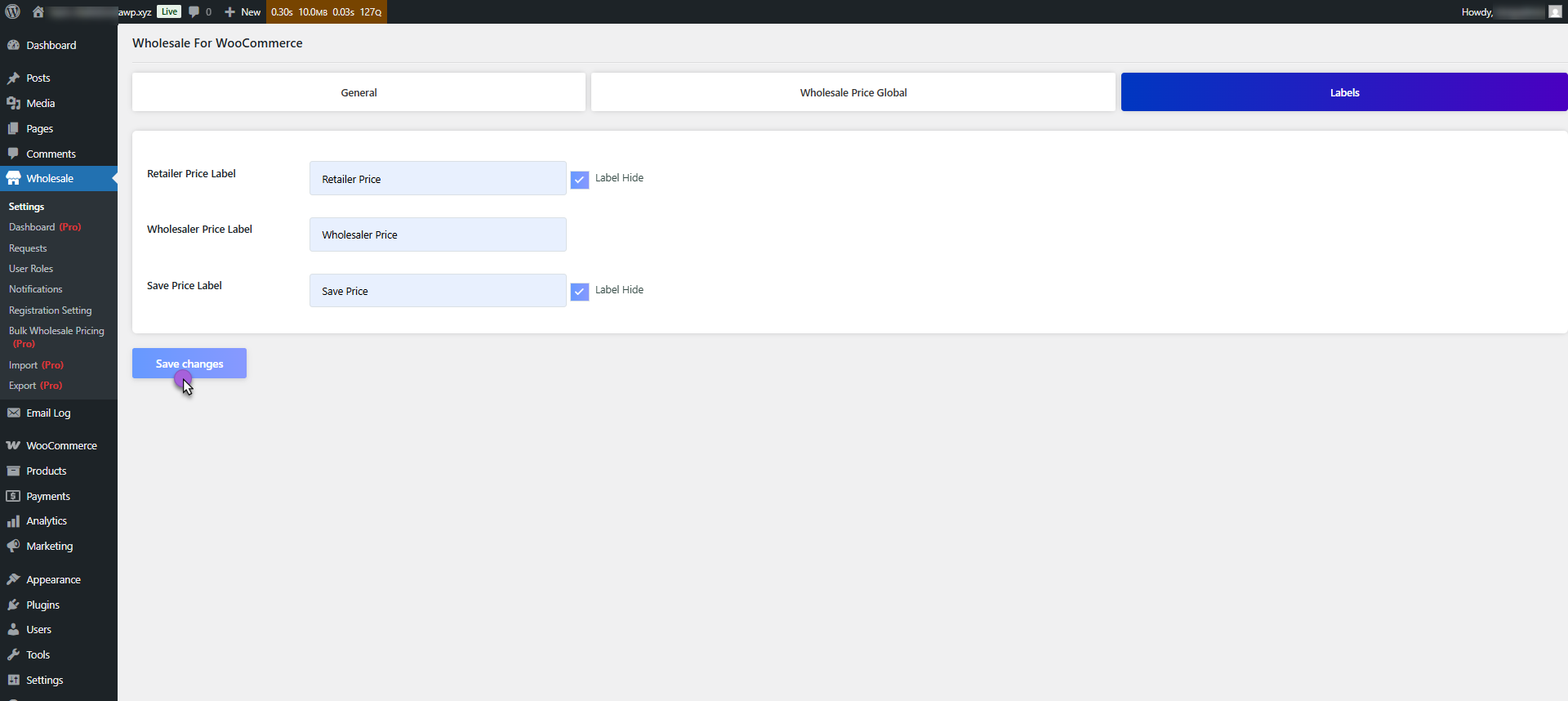This screenshot has width=1568, height=701.
Task: Open the Export (Pro) submenu item
Action: pos(35,386)
